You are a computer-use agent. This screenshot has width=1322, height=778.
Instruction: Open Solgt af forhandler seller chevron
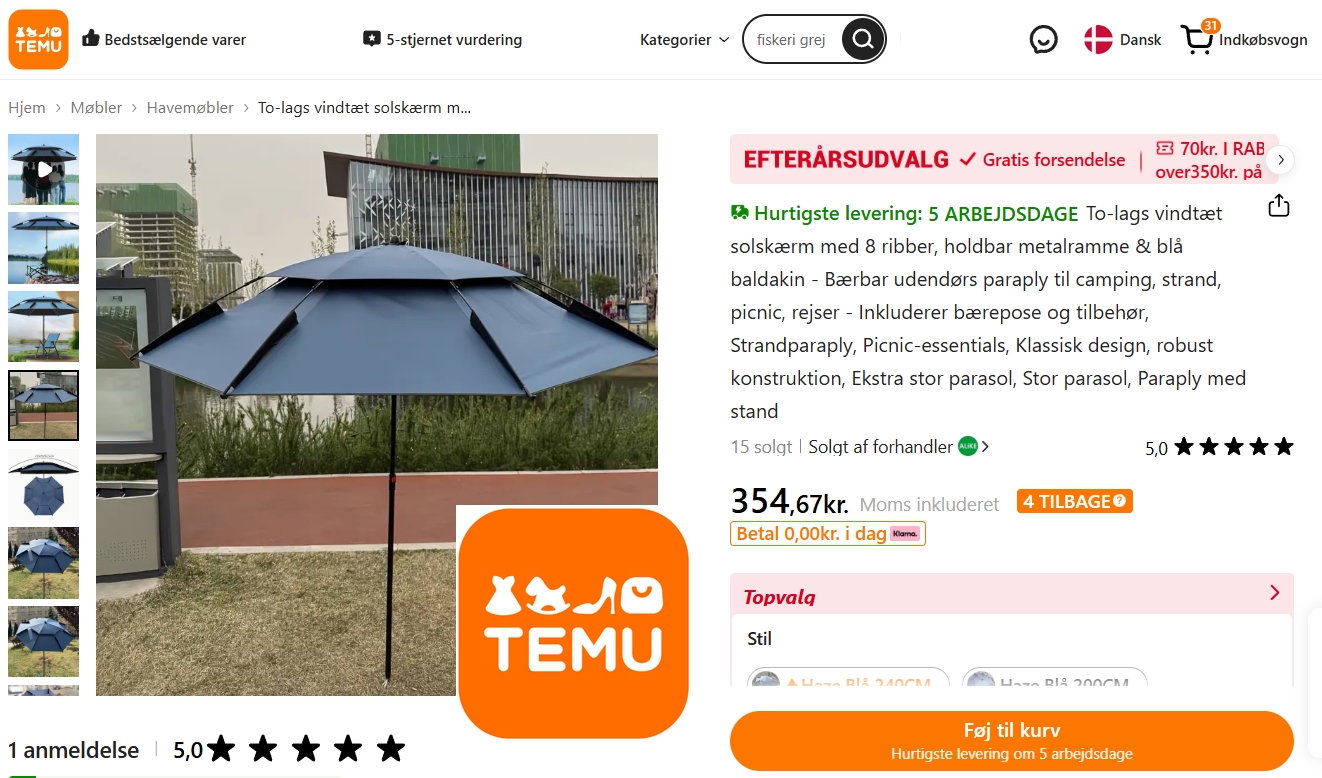coord(986,447)
